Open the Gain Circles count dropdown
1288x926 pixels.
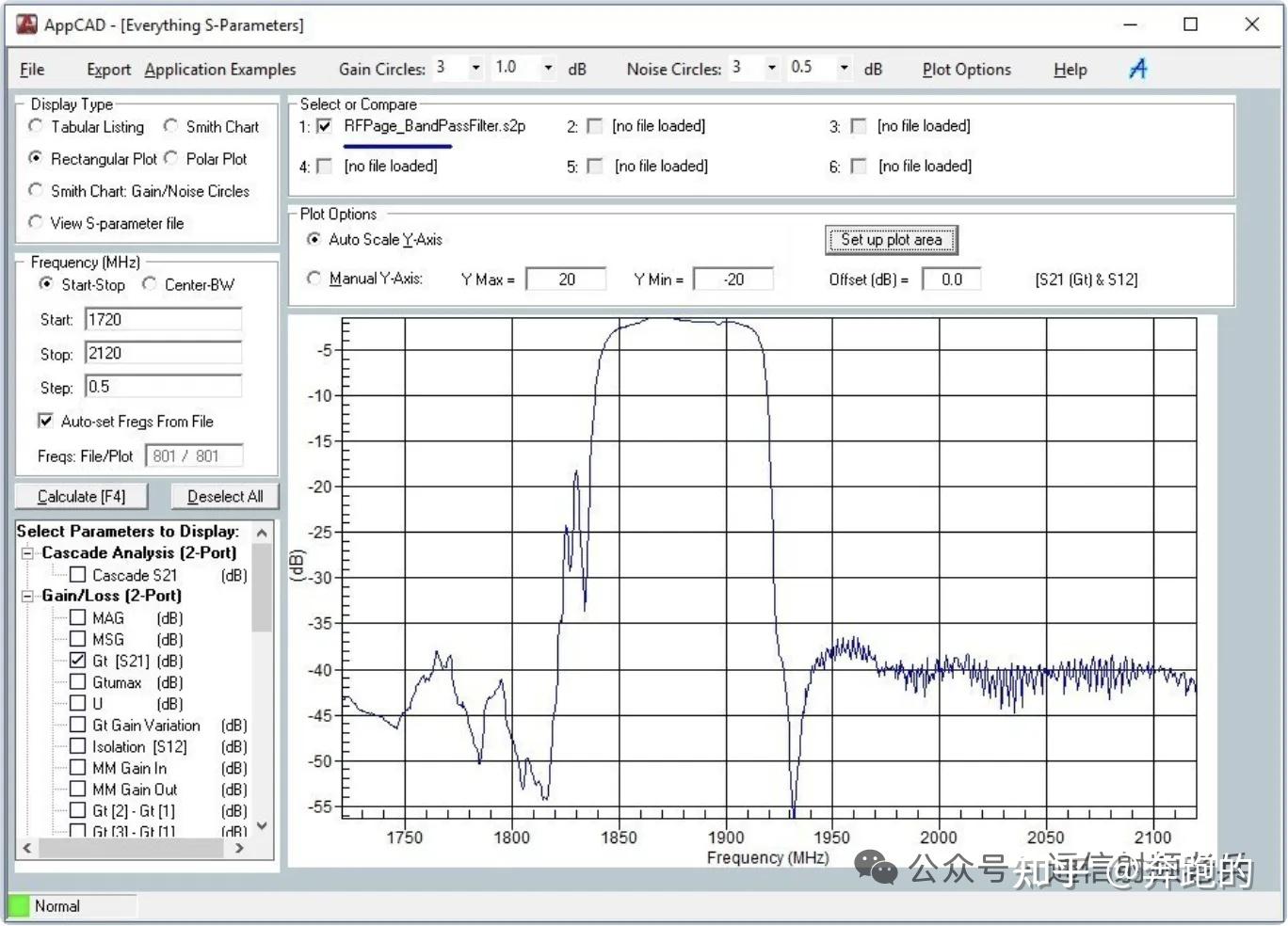[475, 68]
